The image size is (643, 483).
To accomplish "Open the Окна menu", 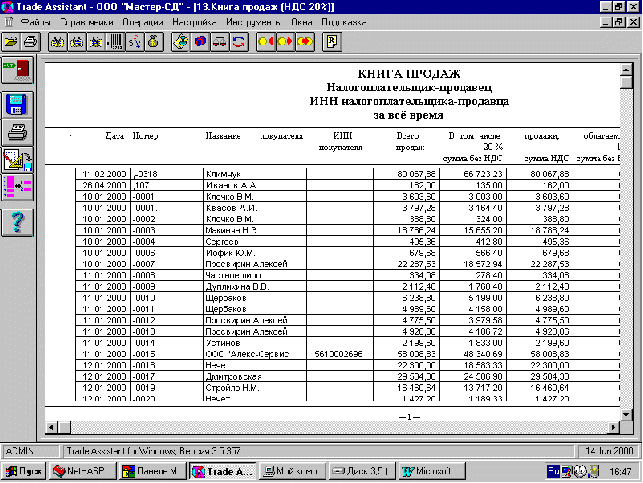I will 301,22.
